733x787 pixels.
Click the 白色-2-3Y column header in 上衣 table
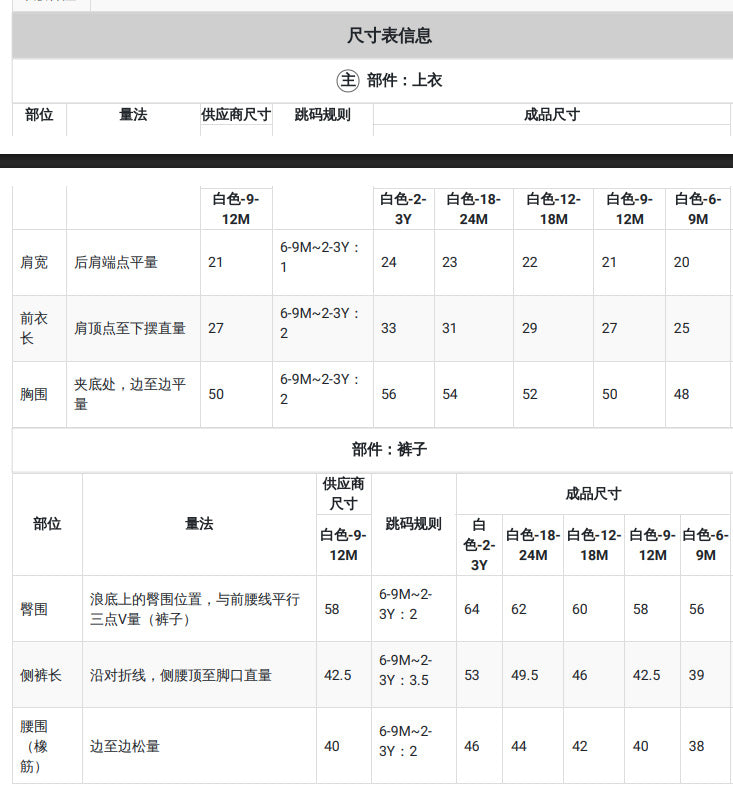[403, 209]
